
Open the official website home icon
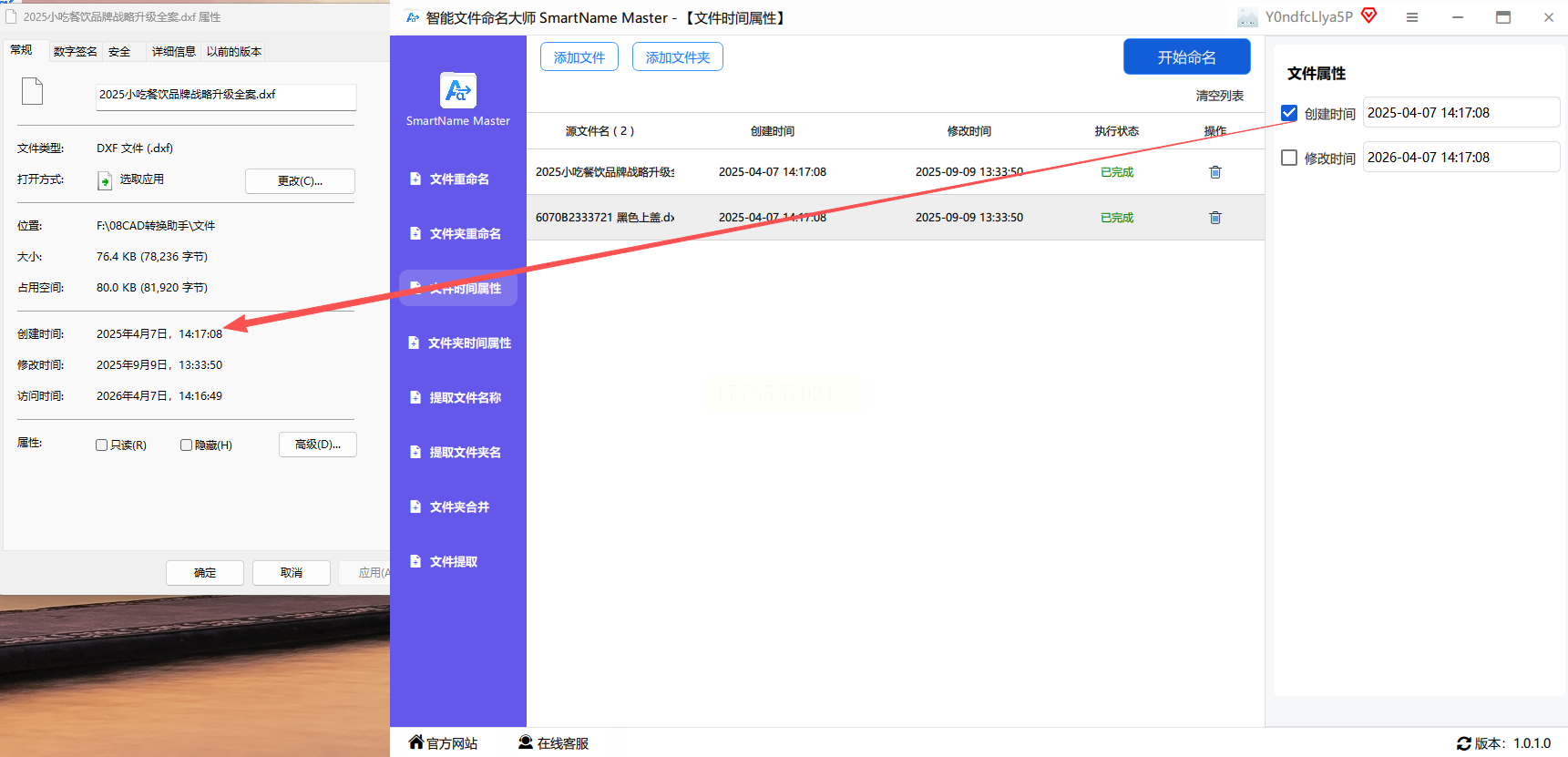coord(416,742)
